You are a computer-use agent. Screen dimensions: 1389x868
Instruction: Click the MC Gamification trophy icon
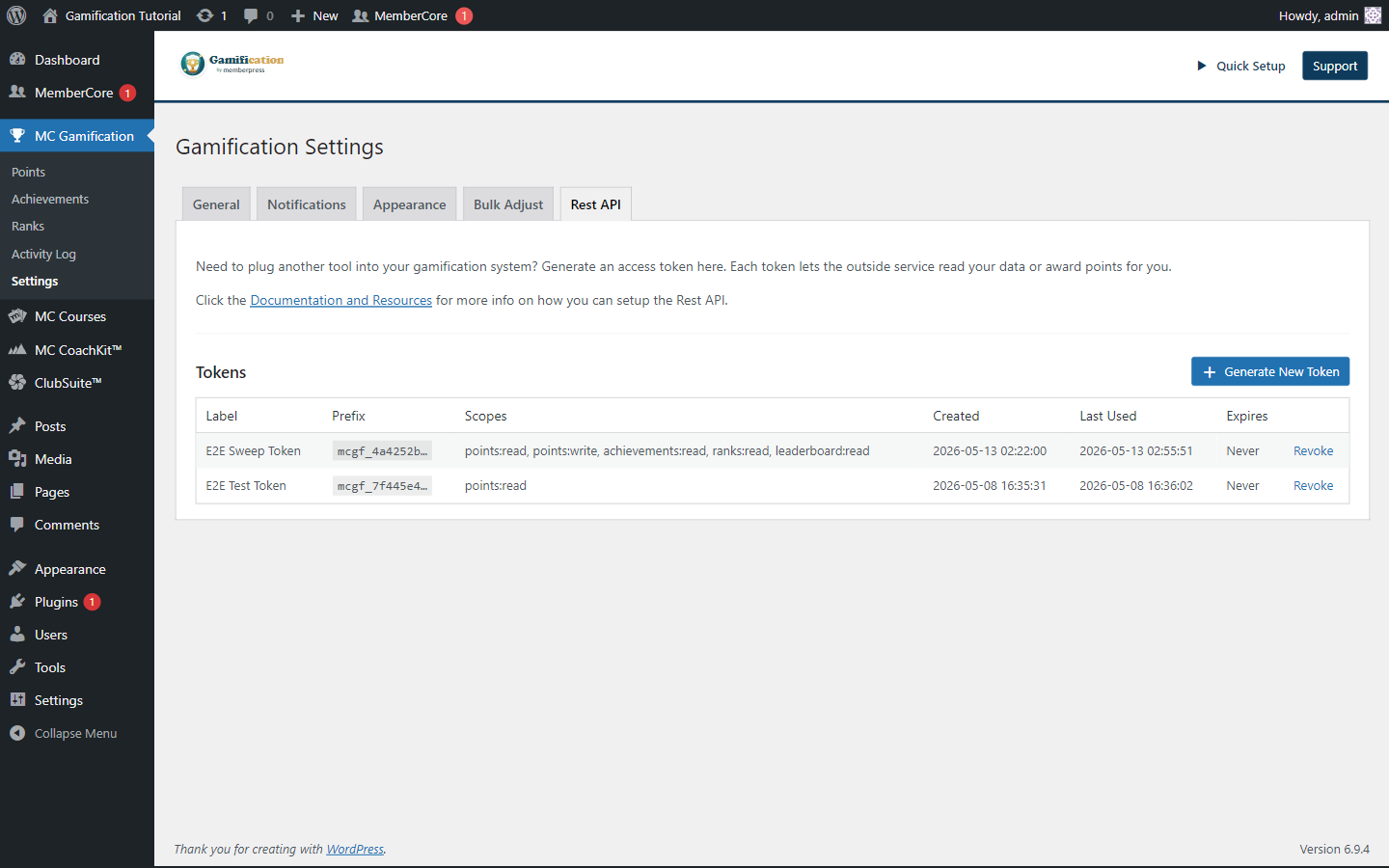point(17,135)
